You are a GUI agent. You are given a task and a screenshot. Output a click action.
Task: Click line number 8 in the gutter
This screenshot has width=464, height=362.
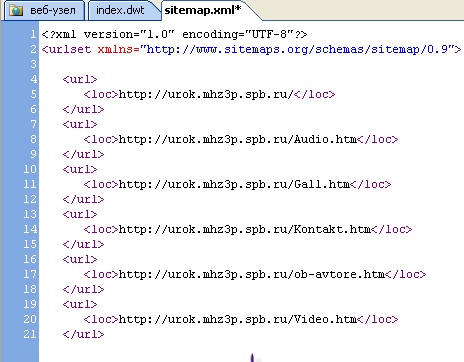tap(33, 139)
